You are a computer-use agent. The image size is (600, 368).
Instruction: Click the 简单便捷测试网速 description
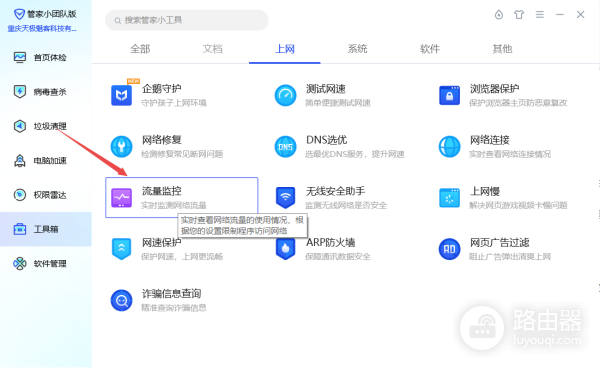(338, 103)
